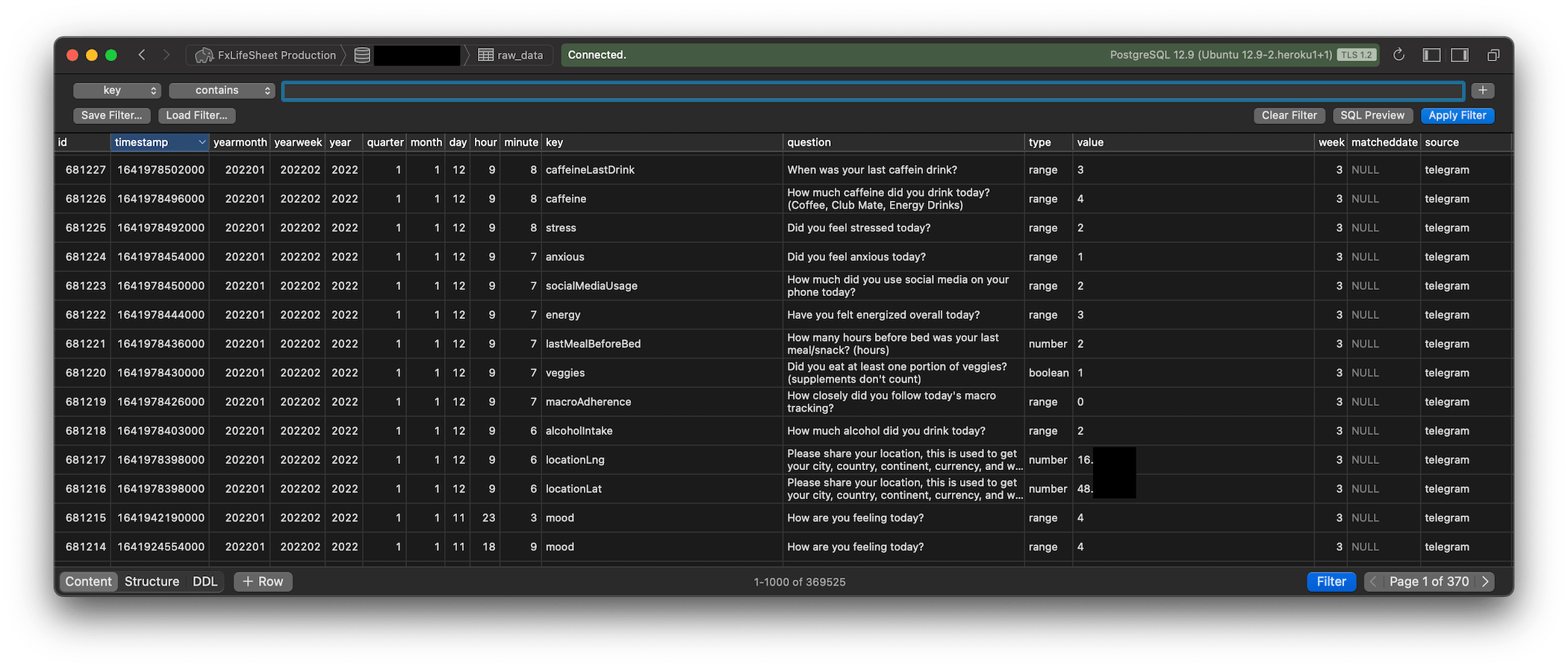Click the SQL Preview button
The width and height of the screenshot is (1568, 668).
(x=1372, y=115)
